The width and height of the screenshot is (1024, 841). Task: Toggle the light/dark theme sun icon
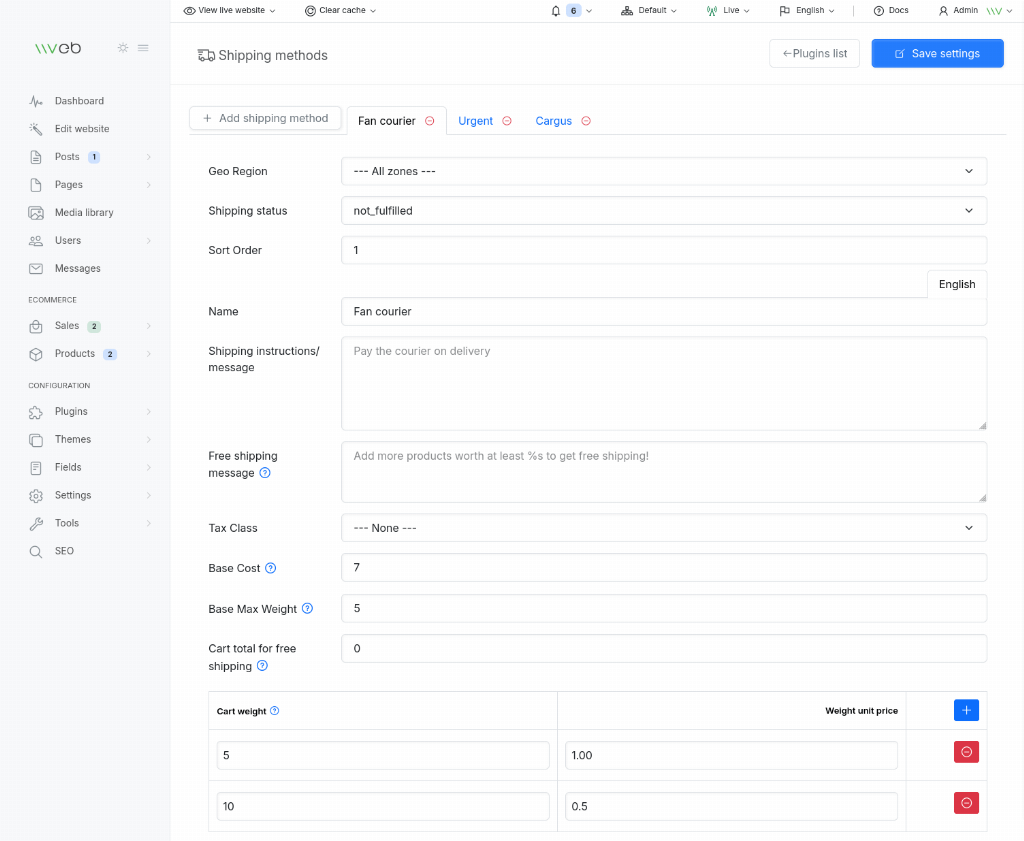click(x=123, y=48)
